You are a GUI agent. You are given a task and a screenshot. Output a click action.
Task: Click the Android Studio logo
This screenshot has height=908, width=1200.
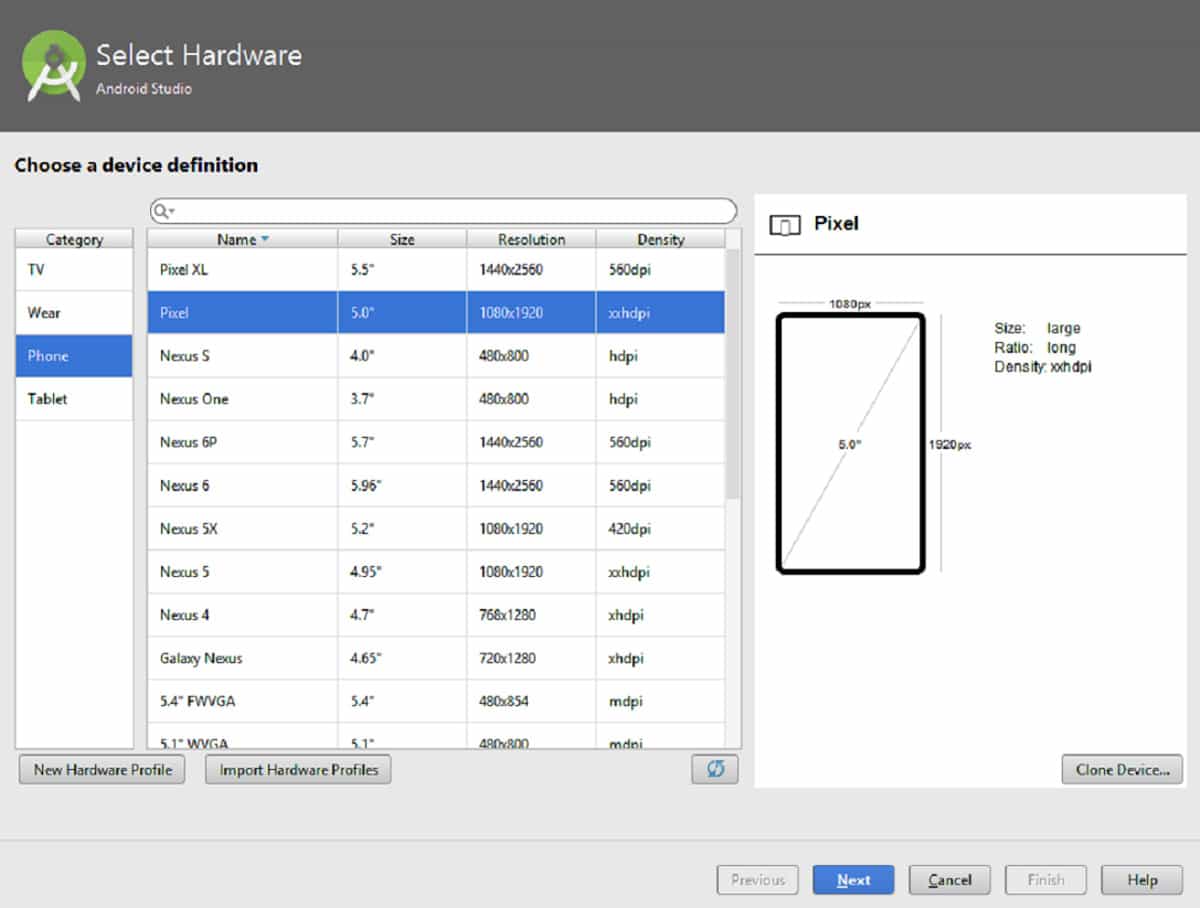(x=54, y=65)
